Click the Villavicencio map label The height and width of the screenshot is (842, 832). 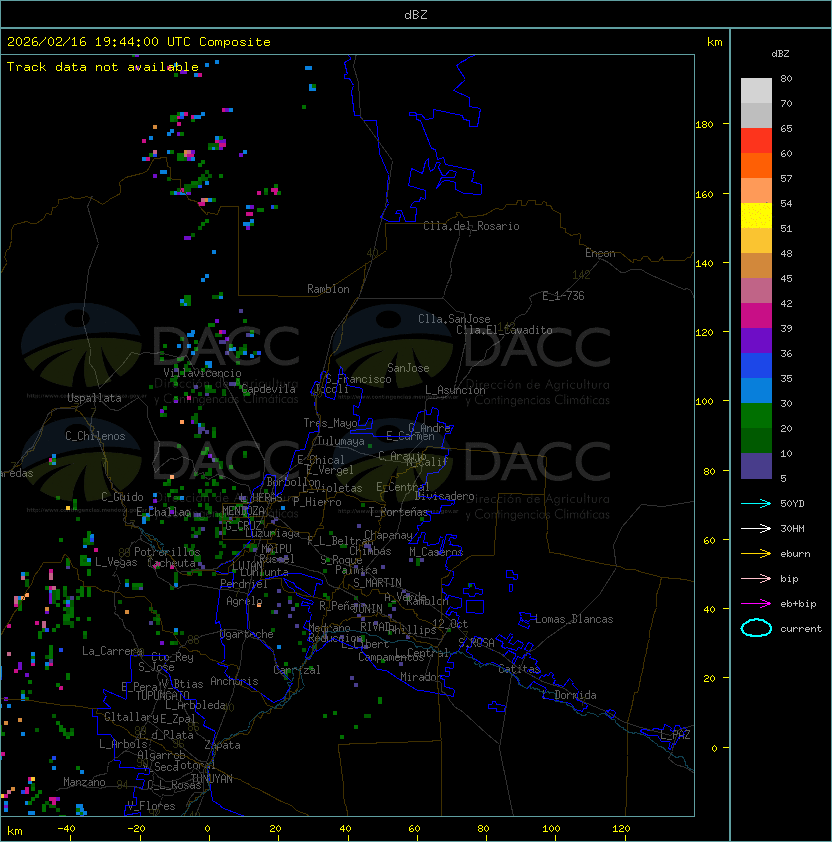(202, 373)
